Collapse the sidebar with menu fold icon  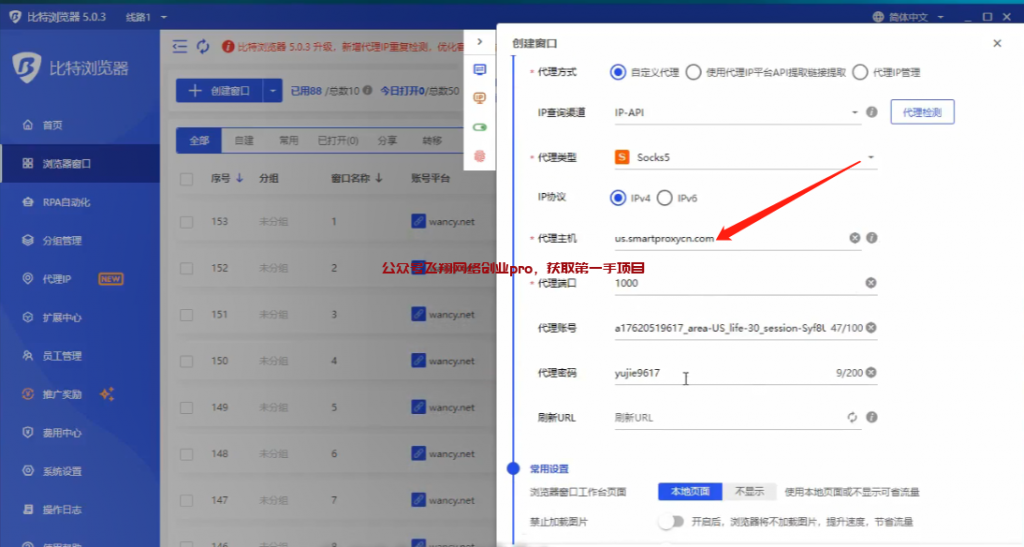[180, 46]
